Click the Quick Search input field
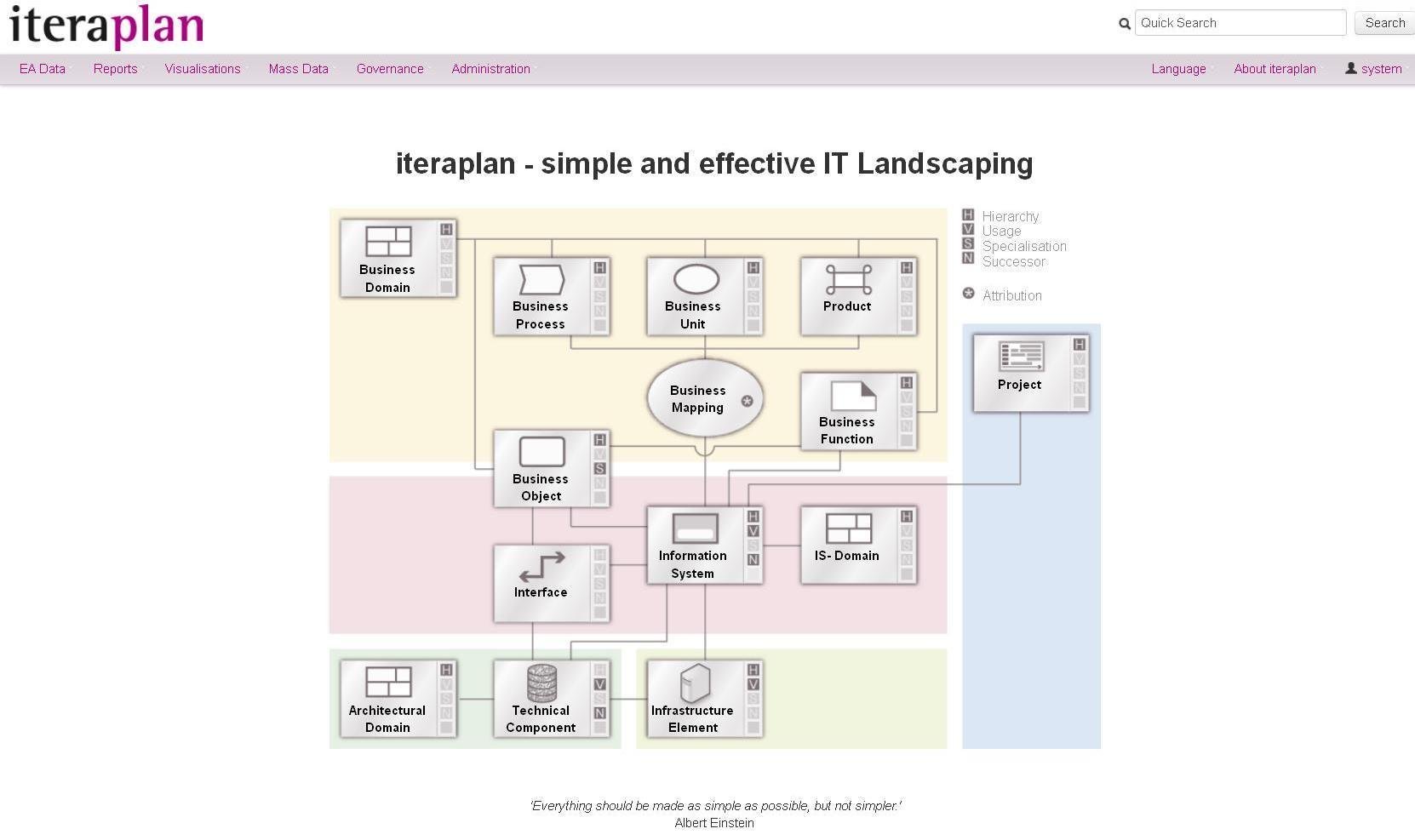 point(1240,23)
